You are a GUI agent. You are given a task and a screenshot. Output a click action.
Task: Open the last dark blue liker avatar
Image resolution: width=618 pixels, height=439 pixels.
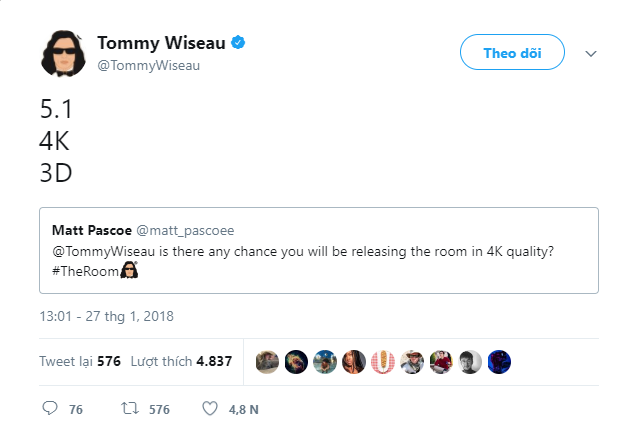pyautogui.click(x=499, y=362)
